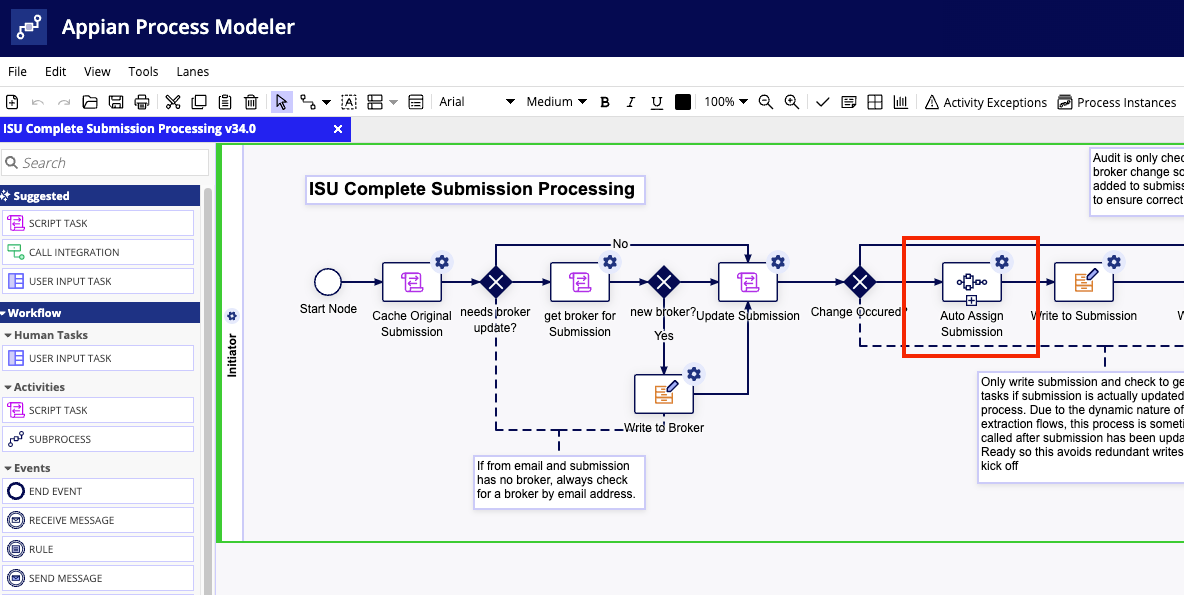Select the Auto Assign Submission subprocess node
1184x595 pixels.
point(972,282)
